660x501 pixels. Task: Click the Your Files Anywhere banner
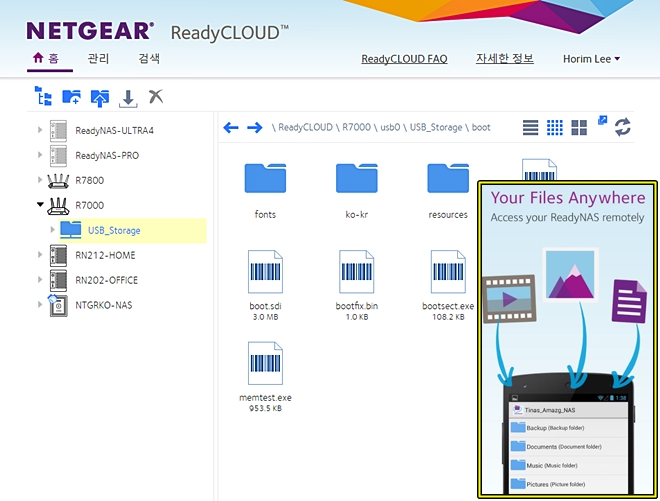click(x=567, y=340)
